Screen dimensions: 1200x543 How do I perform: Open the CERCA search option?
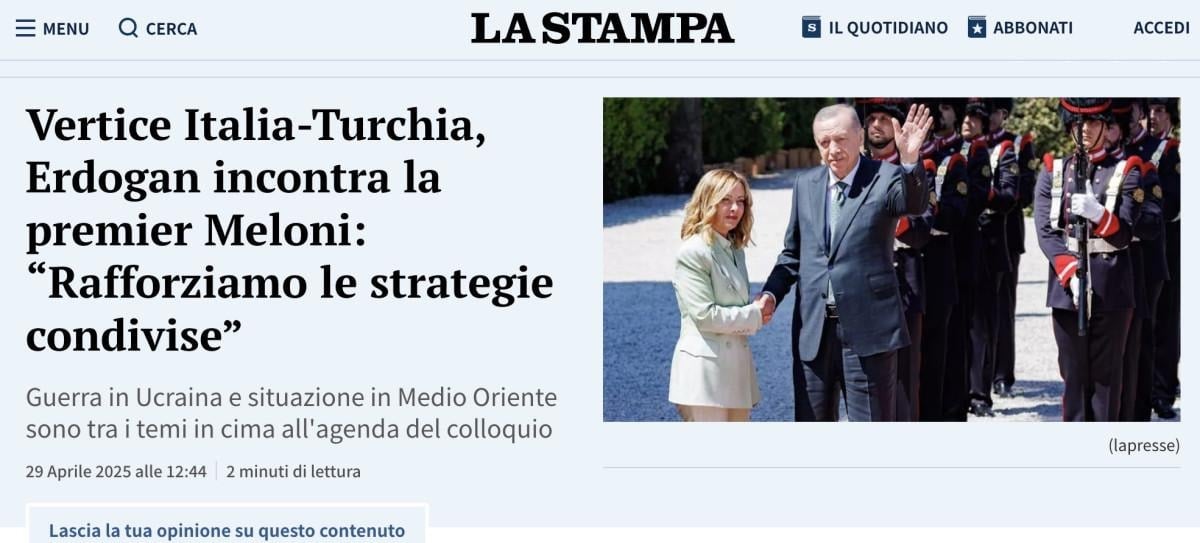pos(171,29)
